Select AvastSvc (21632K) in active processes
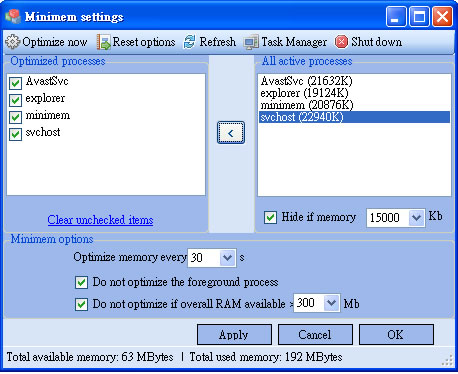This screenshot has width=458, height=374. [x=354, y=81]
